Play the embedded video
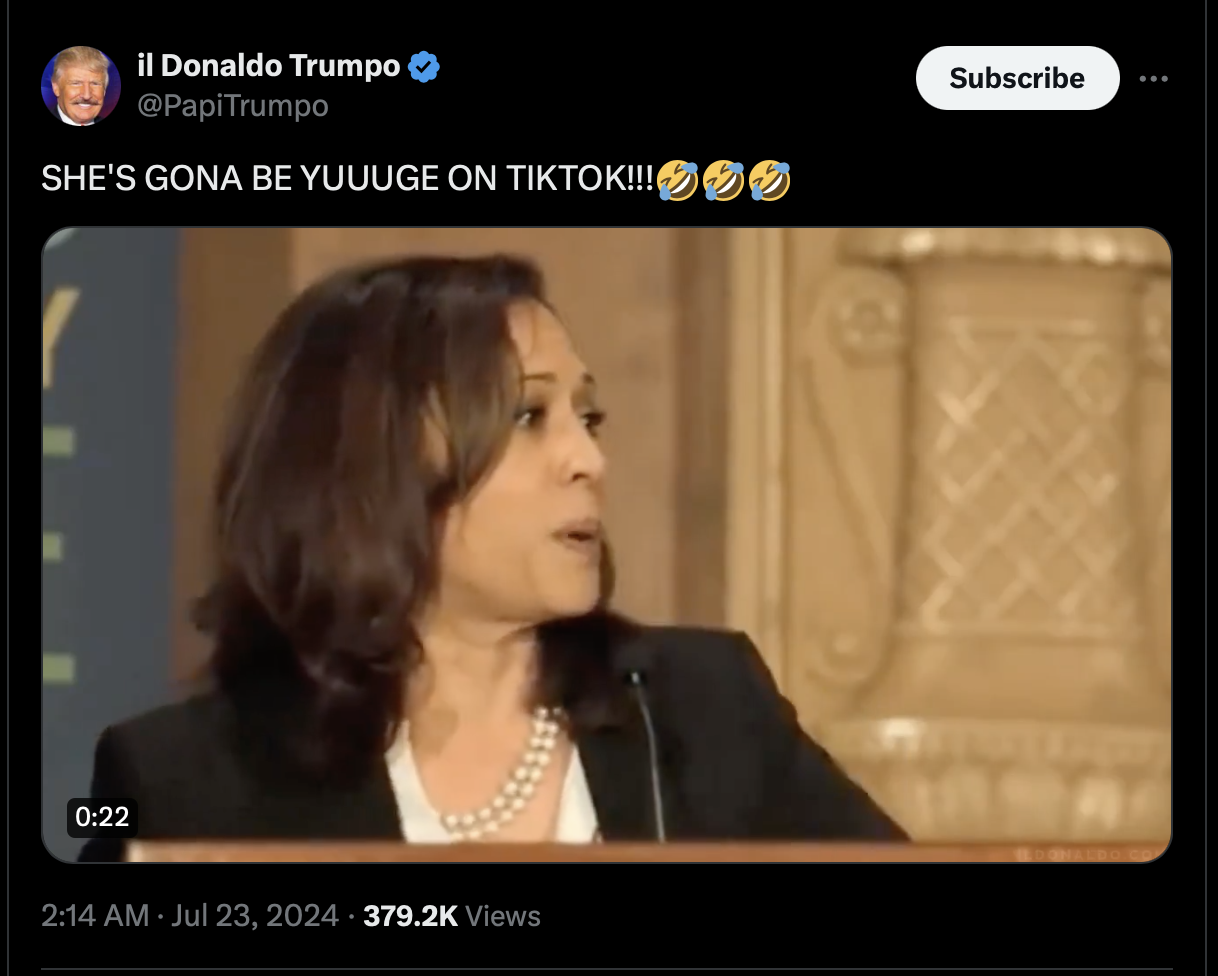The width and height of the screenshot is (1218, 976). (x=606, y=545)
